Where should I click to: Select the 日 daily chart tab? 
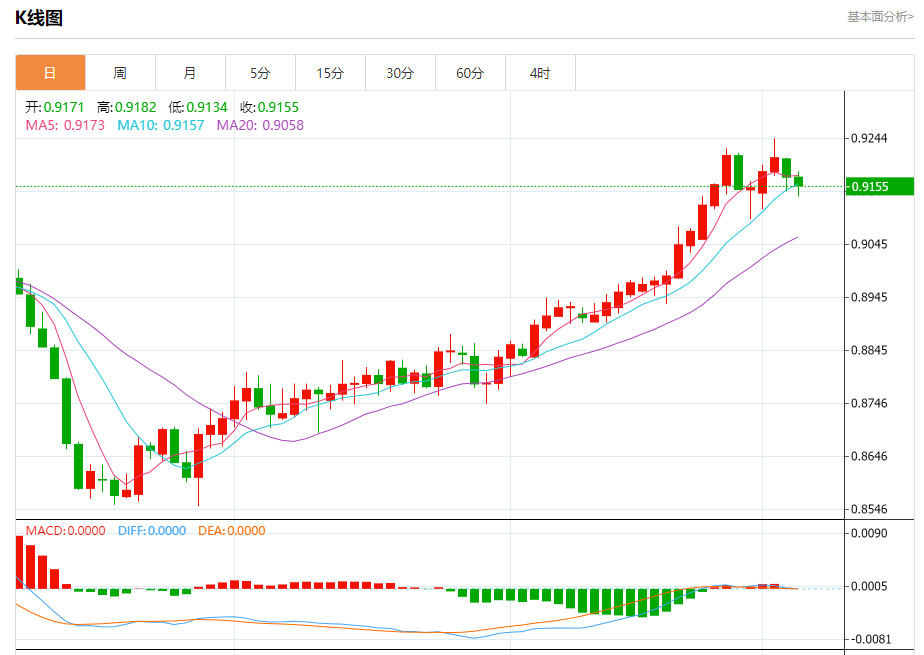coord(51,73)
